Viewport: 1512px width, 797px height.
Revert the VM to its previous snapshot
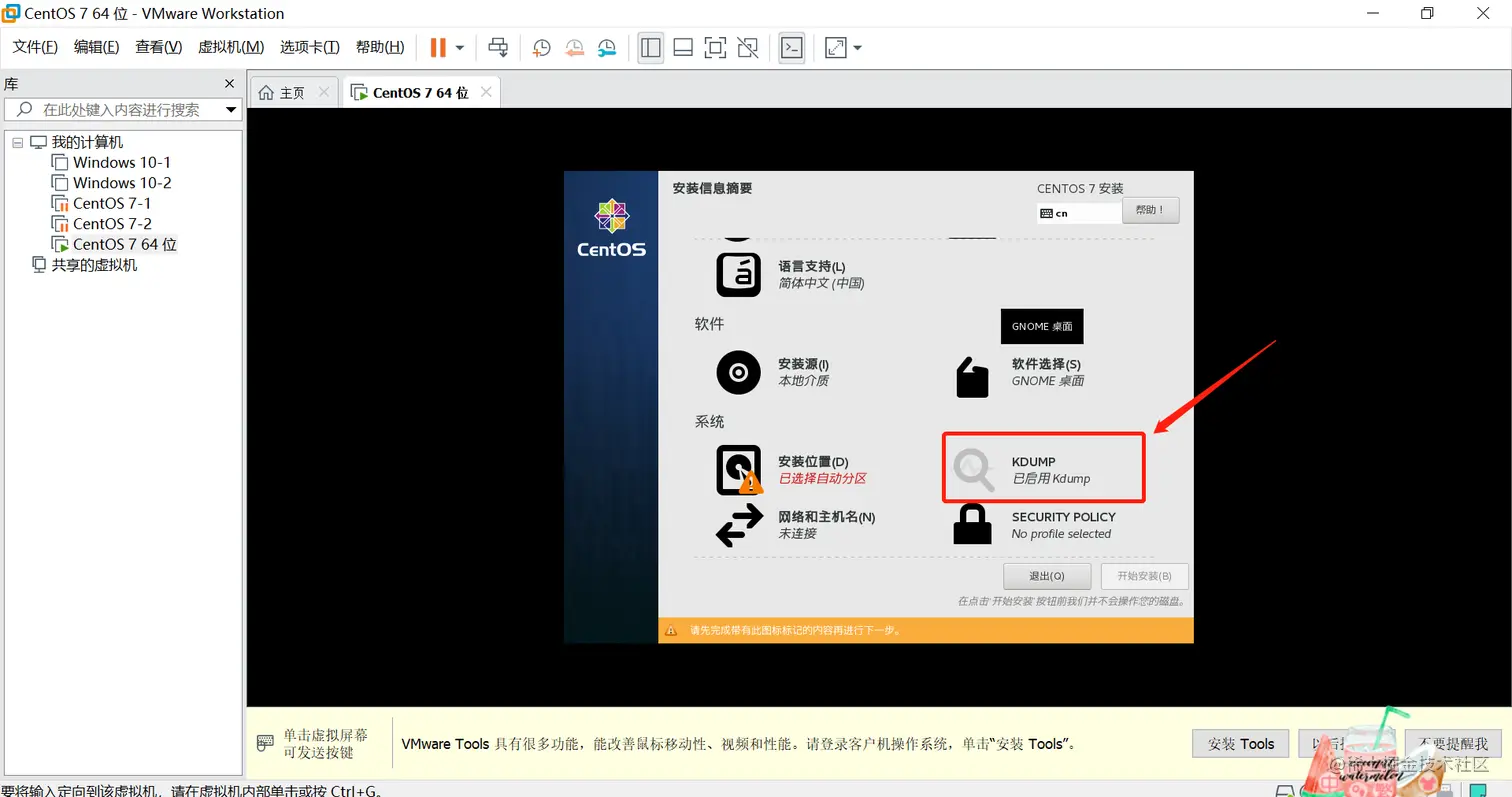click(574, 47)
